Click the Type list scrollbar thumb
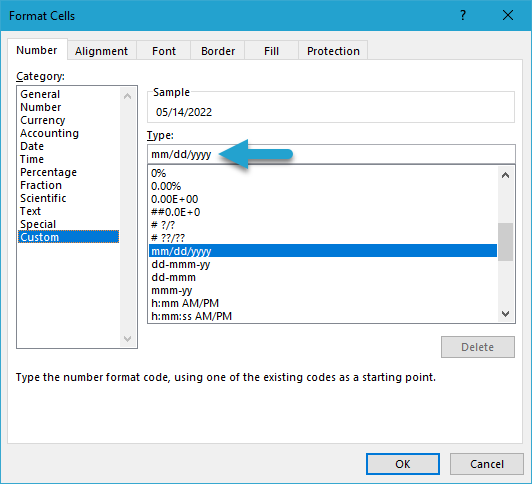Viewport: 532px width, 484px height. point(505,242)
